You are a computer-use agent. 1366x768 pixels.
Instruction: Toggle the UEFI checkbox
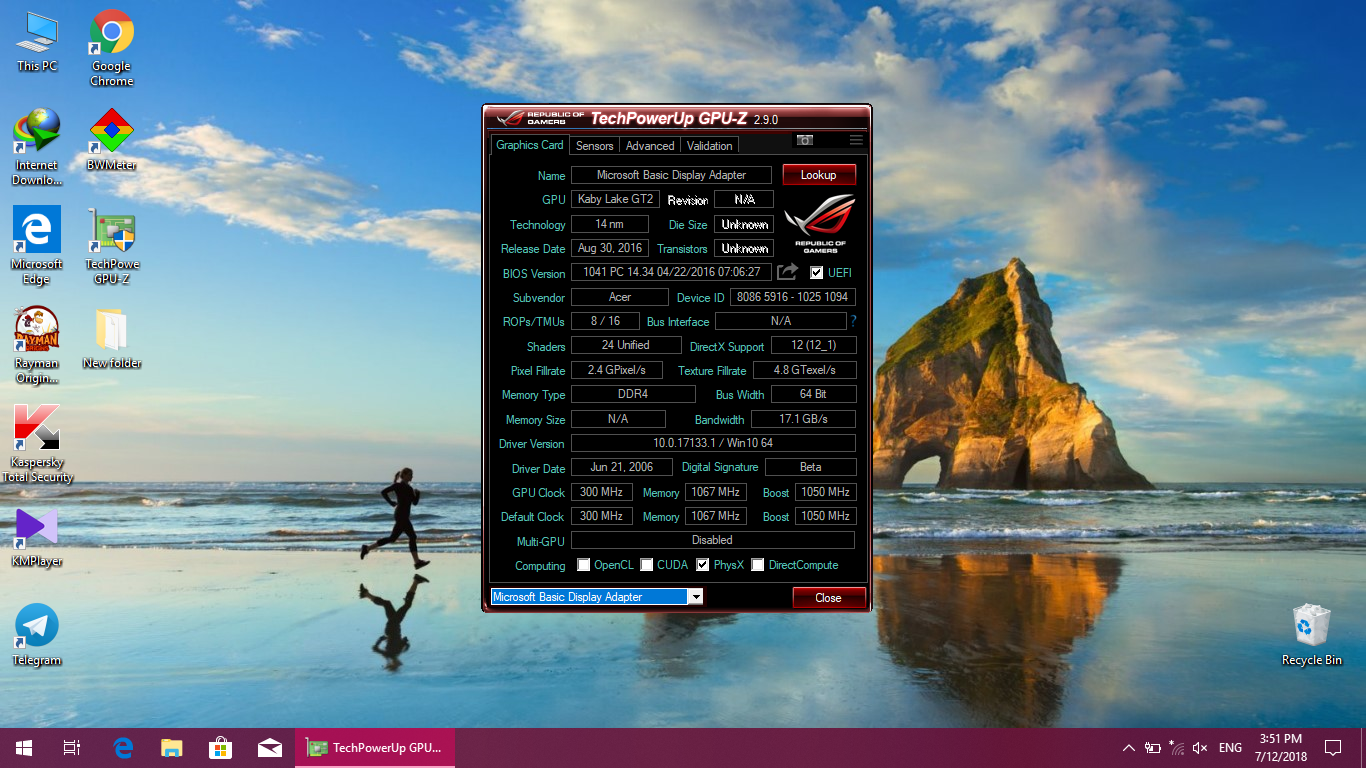[x=817, y=272]
